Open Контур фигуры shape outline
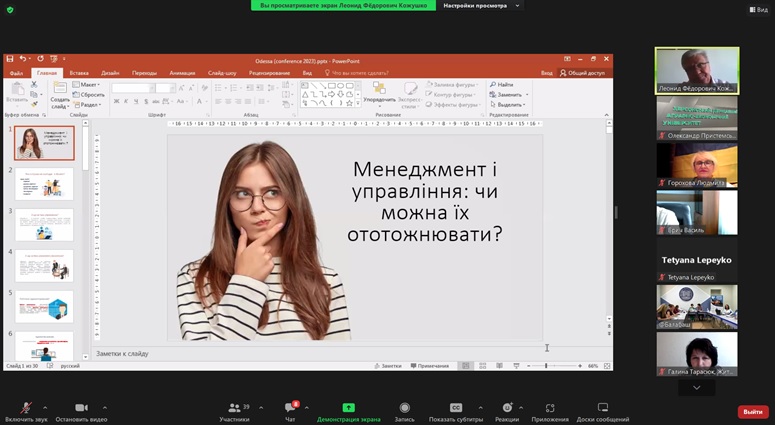This screenshot has width=775, height=425. tap(451, 94)
